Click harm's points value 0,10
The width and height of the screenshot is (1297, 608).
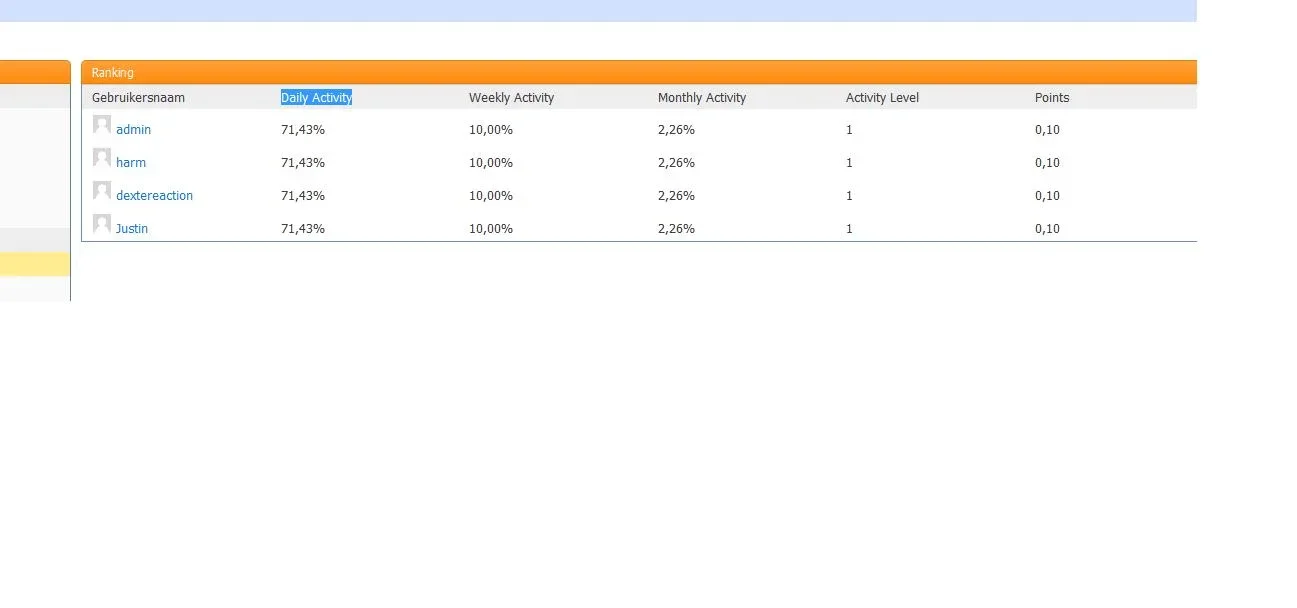click(x=1047, y=163)
